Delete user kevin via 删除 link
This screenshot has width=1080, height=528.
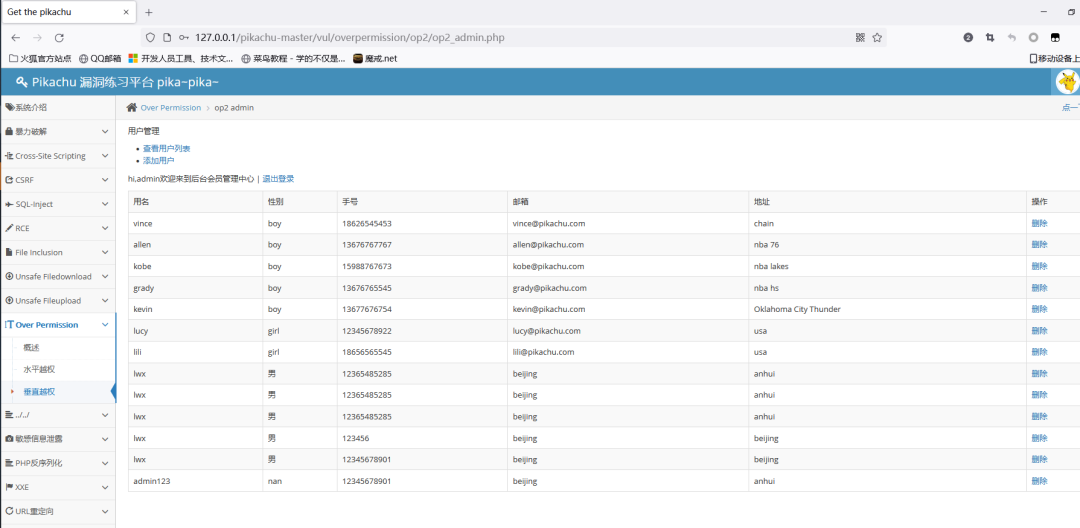(x=1039, y=309)
